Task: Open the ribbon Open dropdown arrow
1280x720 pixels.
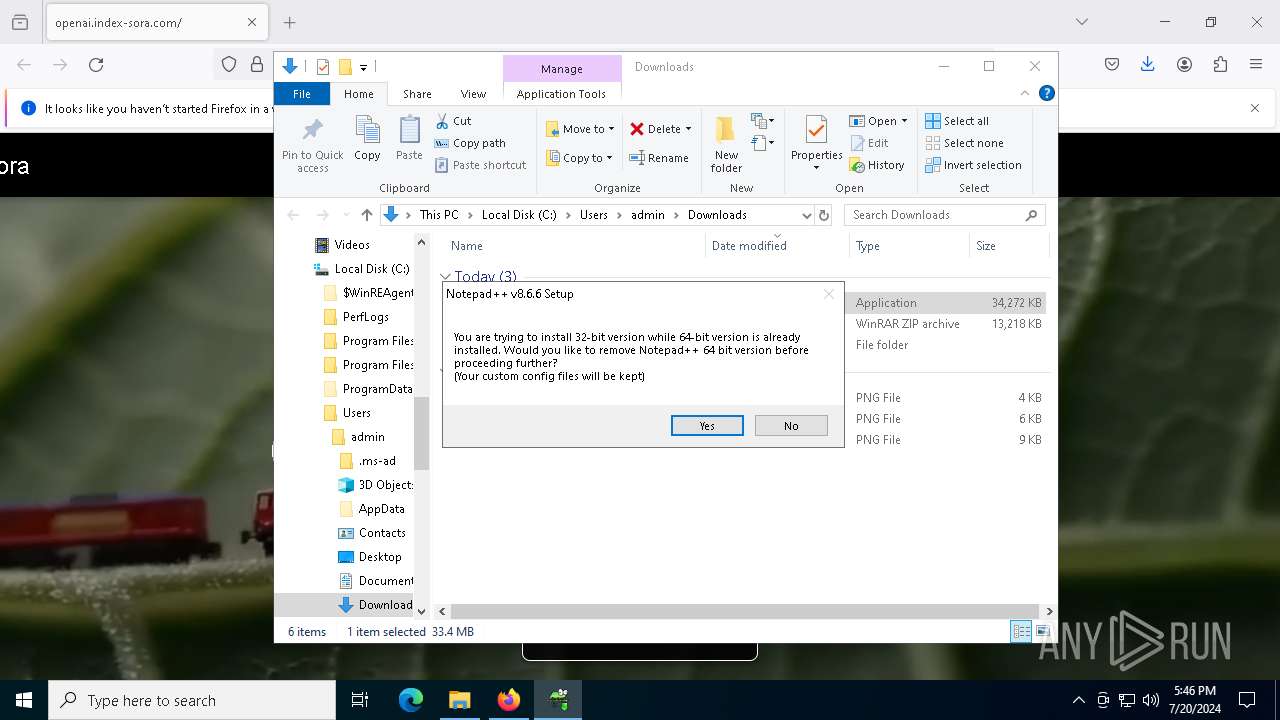Action: (x=904, y=121)
